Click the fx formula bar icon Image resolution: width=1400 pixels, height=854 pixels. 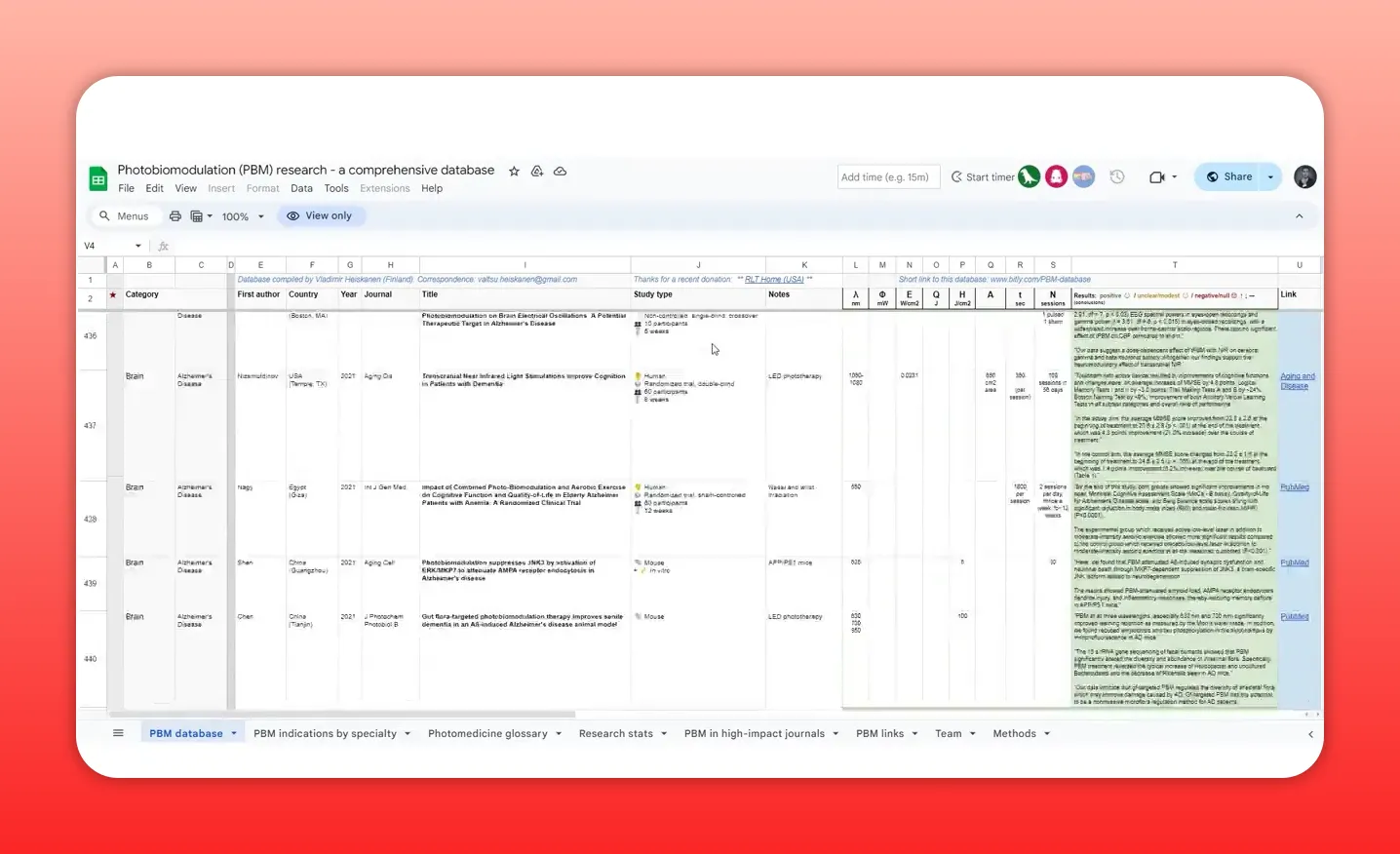point(163,246)
